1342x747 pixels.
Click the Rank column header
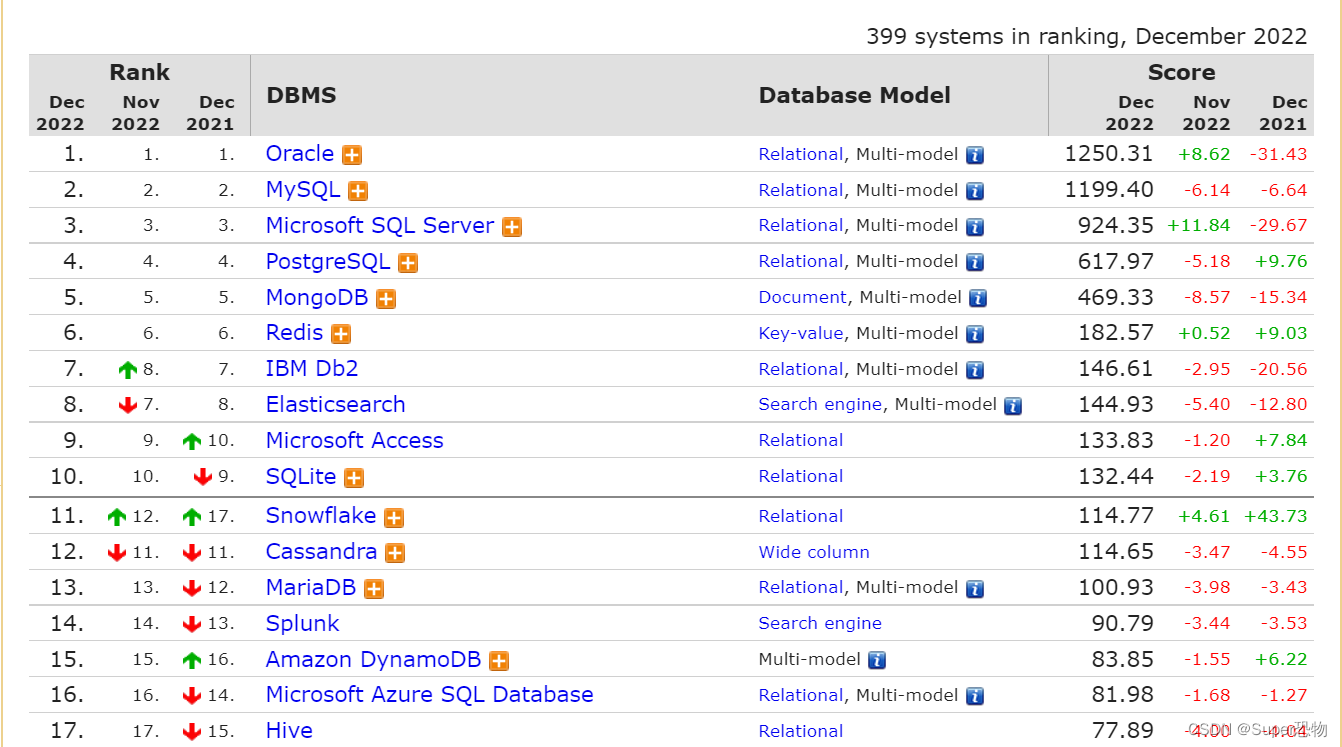[139, 73]
